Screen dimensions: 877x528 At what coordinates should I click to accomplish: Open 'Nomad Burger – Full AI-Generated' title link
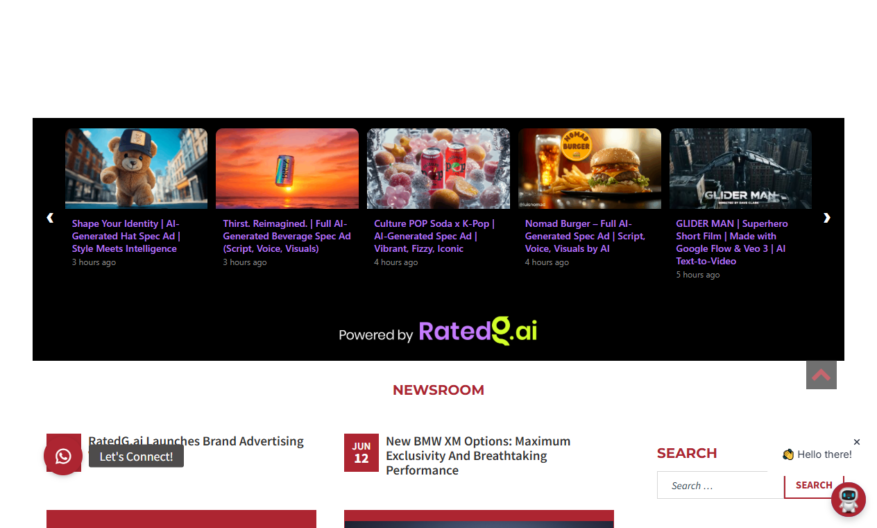point(585,236)
